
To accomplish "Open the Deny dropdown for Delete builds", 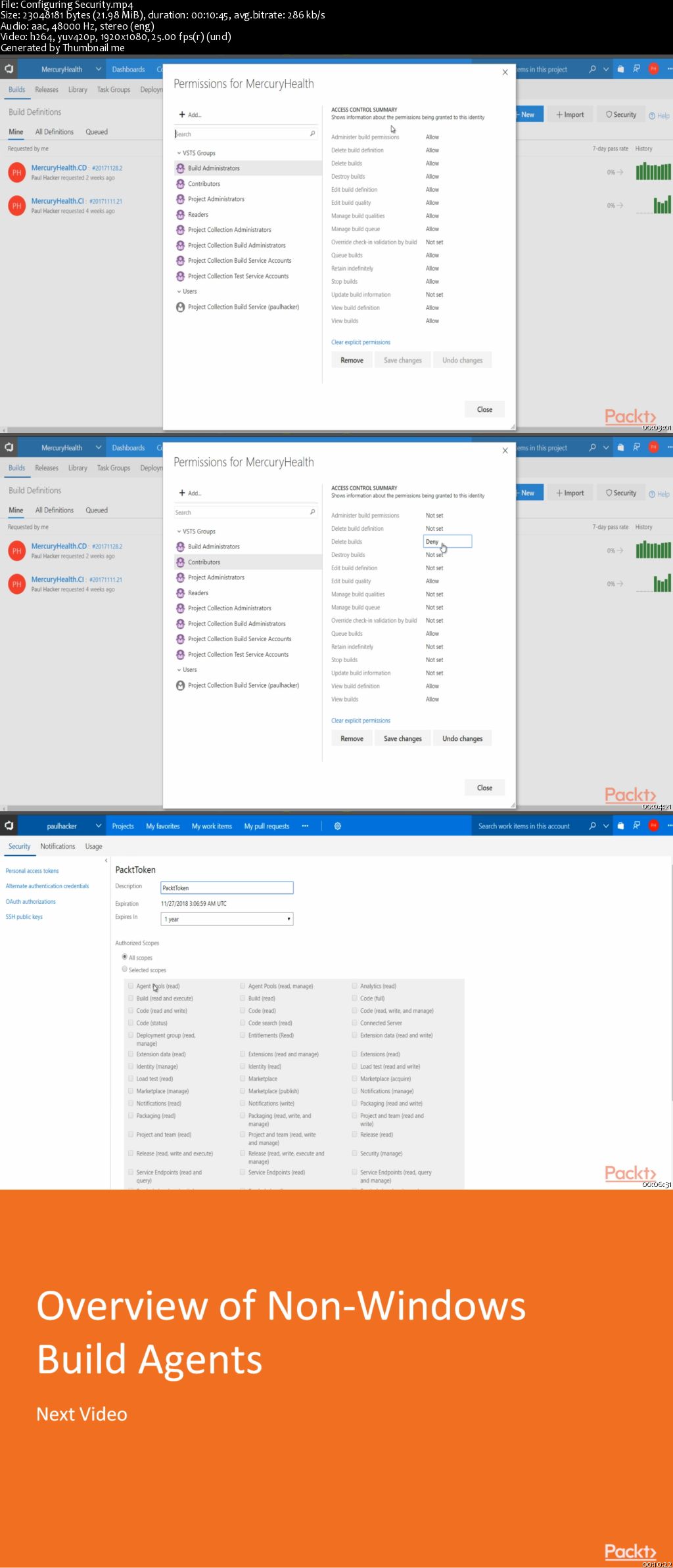I will (x=448, y=541).
